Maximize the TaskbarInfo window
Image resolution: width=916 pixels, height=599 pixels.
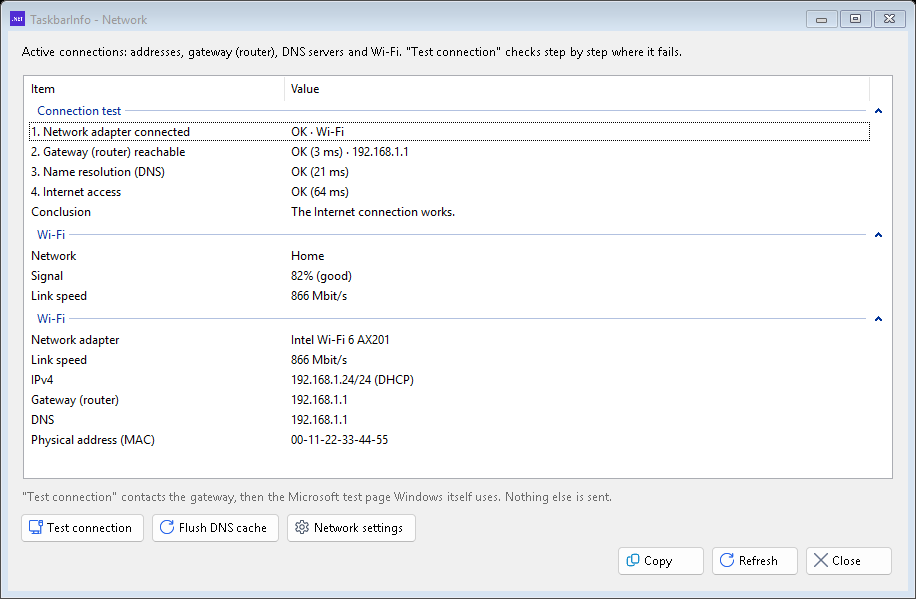(855, 19)
